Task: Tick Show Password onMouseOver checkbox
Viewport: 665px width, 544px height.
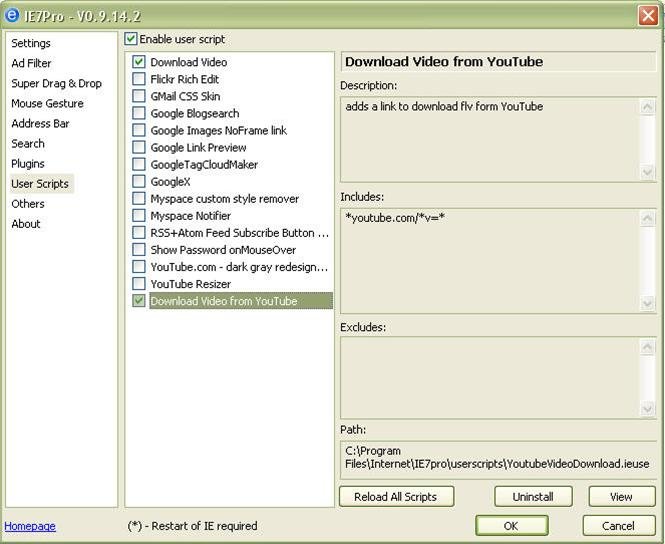Action: 139,249
